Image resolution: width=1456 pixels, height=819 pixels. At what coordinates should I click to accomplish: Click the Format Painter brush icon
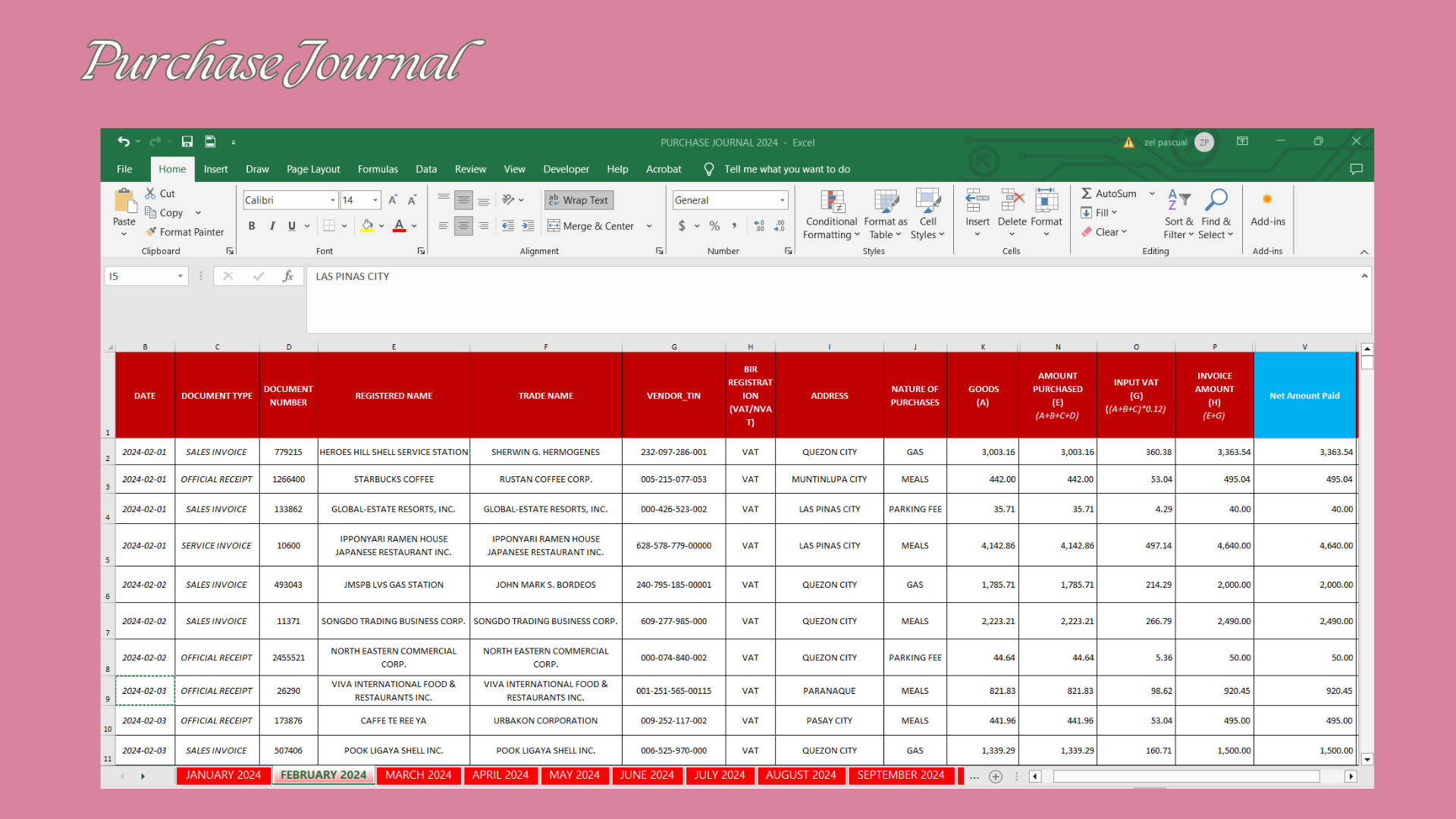tap(152, 232)
